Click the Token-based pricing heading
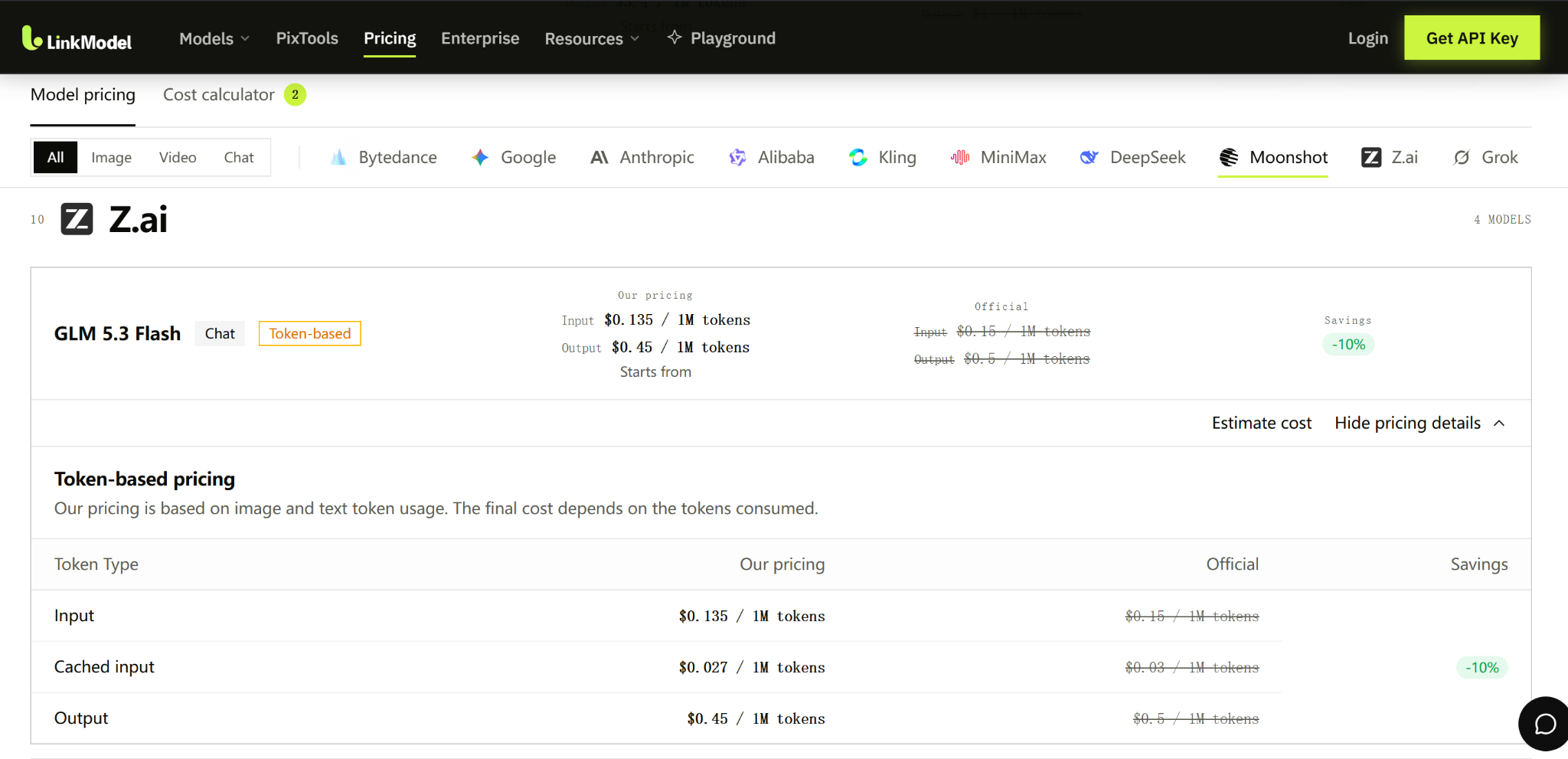1568x759 pixels. click(145, 479)
